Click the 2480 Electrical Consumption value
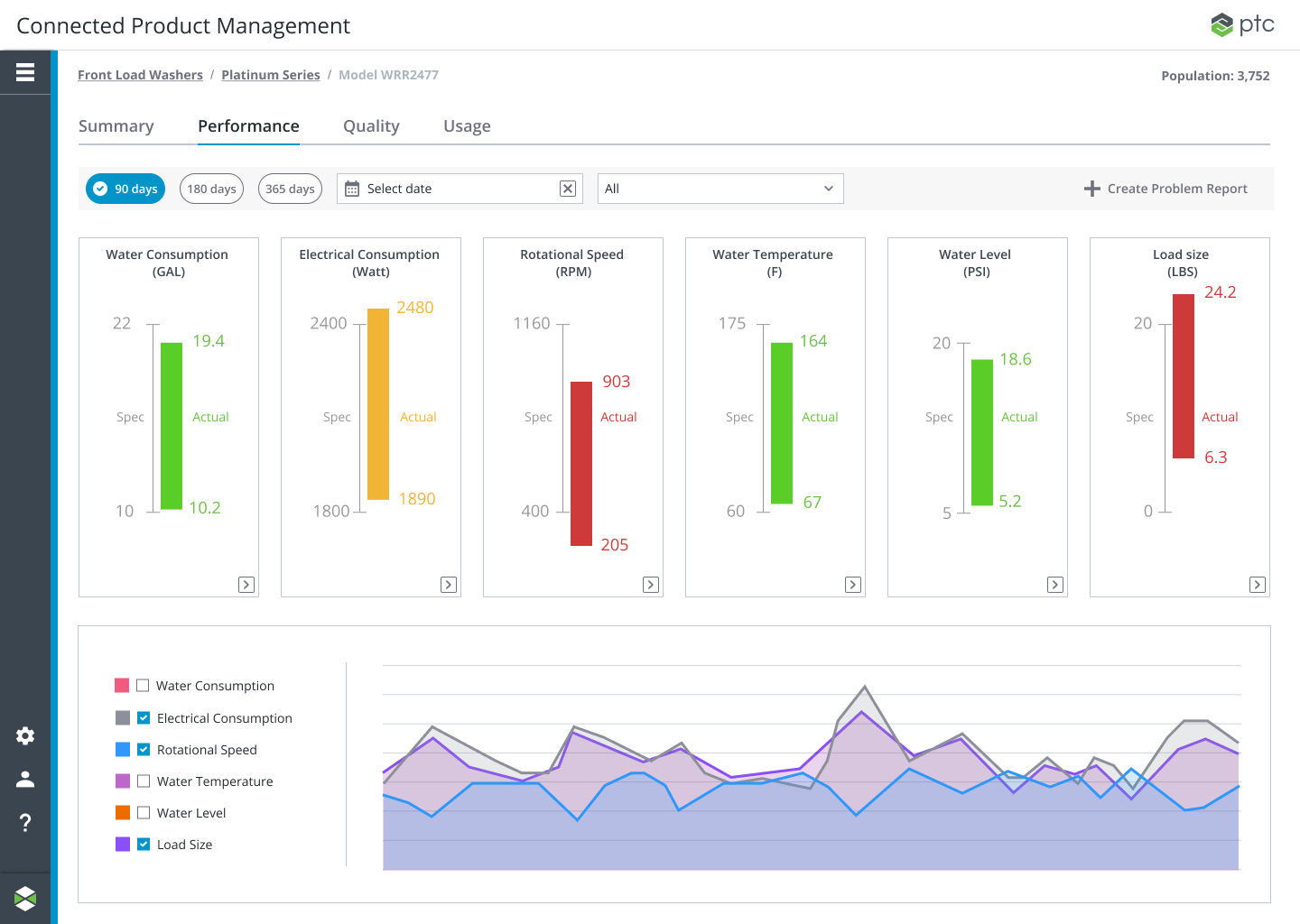The image size is (1300, 924). pos(415,308)
